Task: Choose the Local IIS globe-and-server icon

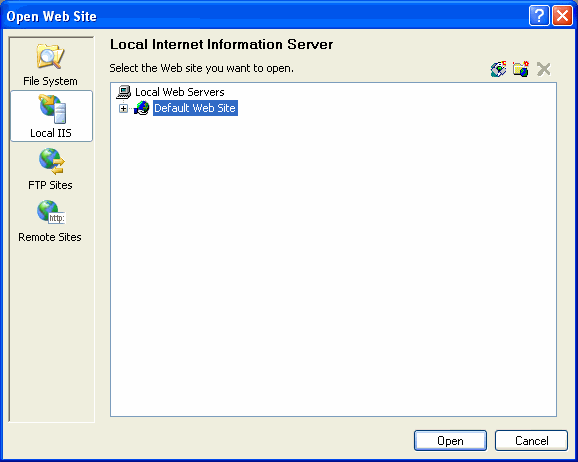Action: point(53,109)
